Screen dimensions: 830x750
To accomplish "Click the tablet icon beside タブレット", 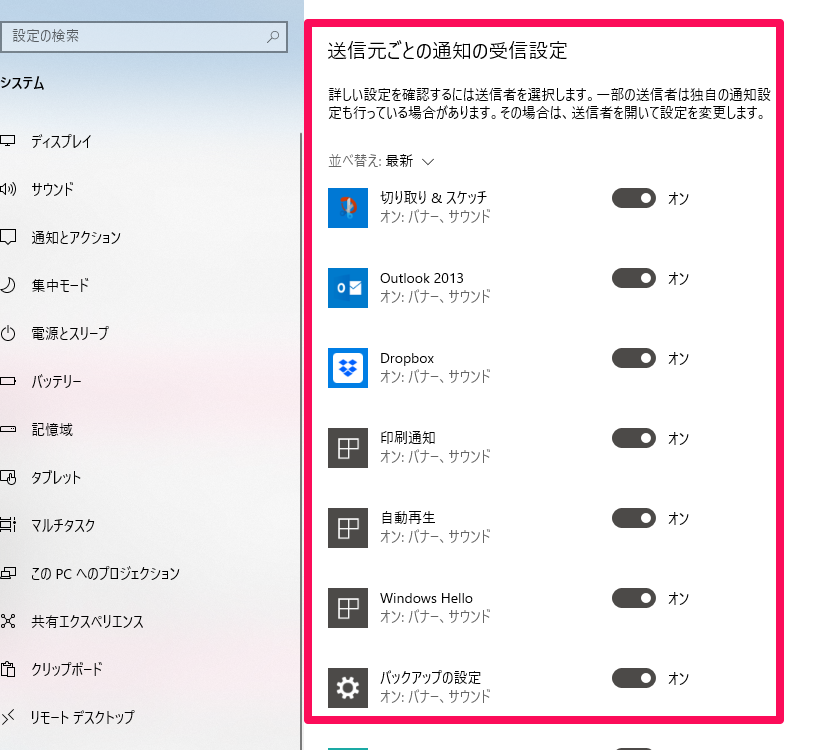I will pyautogui.click(x=8, y=477).
